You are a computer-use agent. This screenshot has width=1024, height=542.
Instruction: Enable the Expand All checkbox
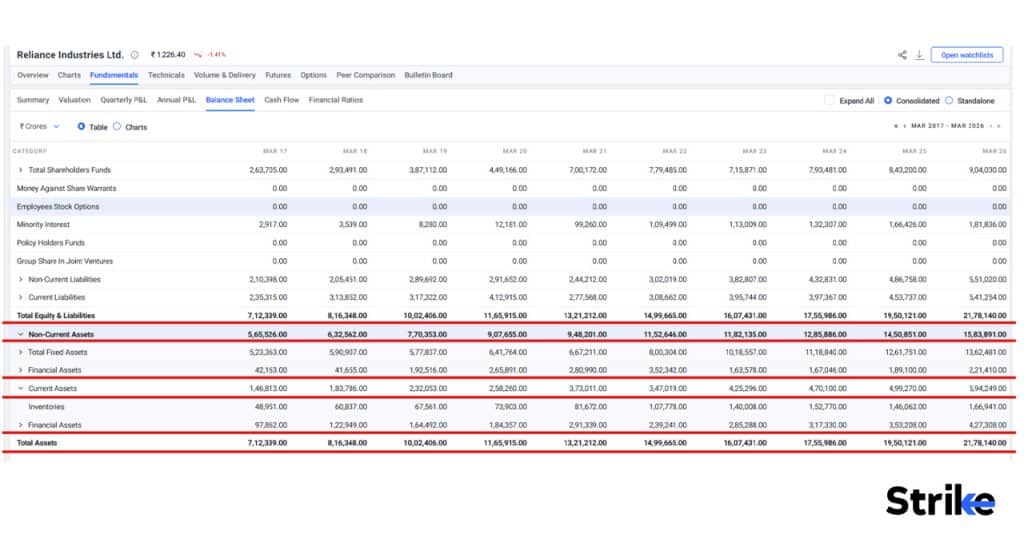coord(829,101)
